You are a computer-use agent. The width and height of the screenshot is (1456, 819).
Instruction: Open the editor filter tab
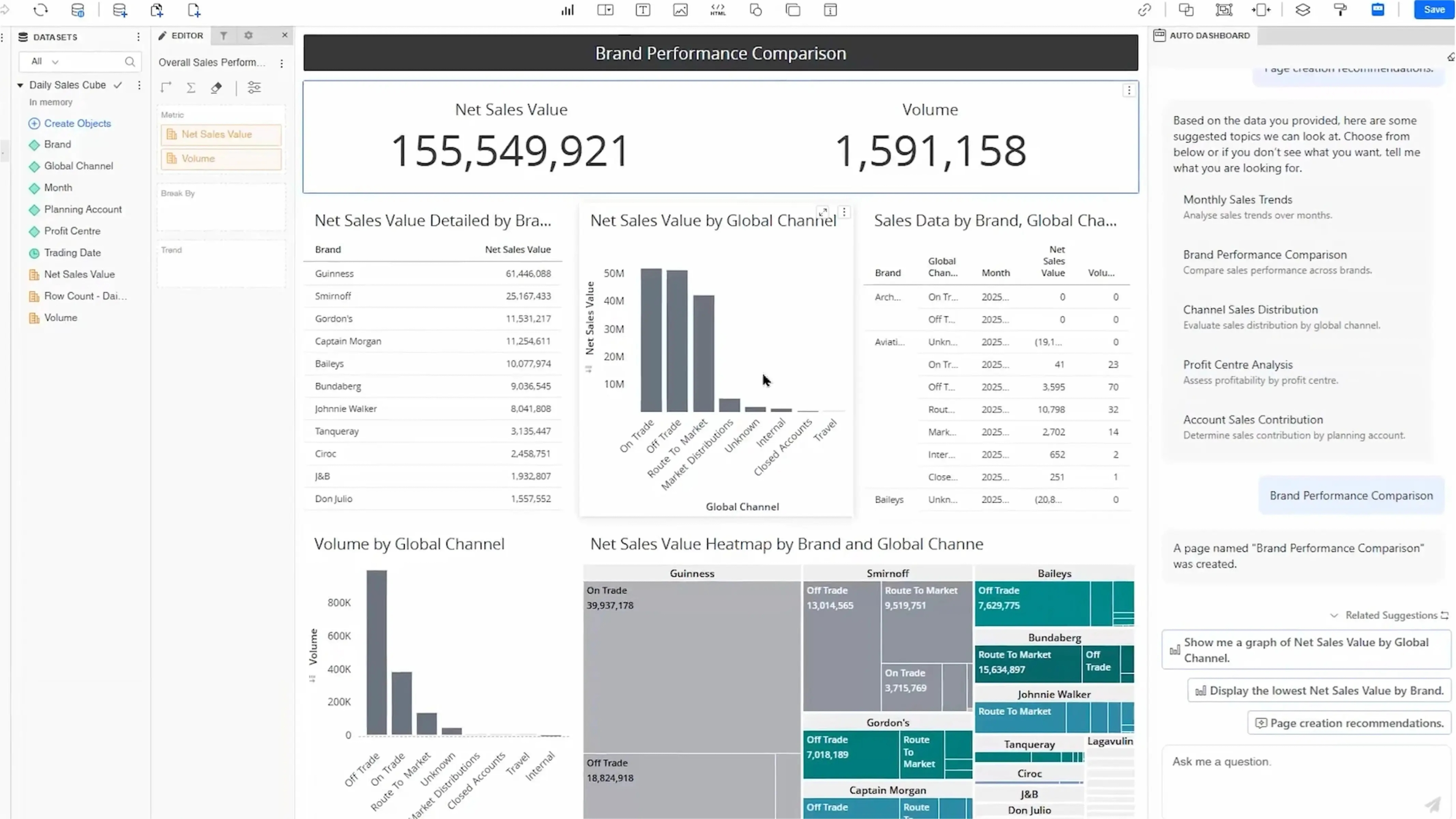[224, 36]
